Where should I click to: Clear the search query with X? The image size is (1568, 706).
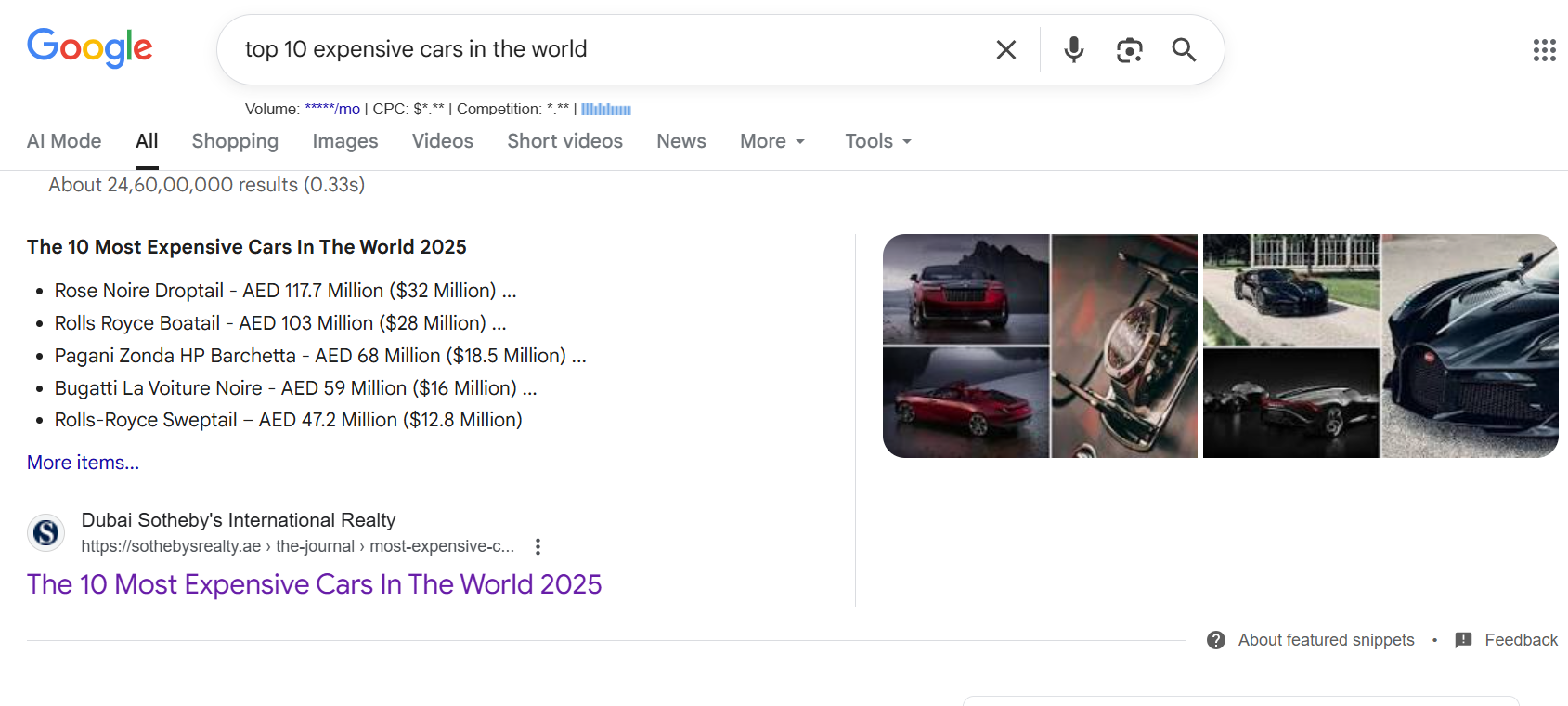(x=1006, y=49)
